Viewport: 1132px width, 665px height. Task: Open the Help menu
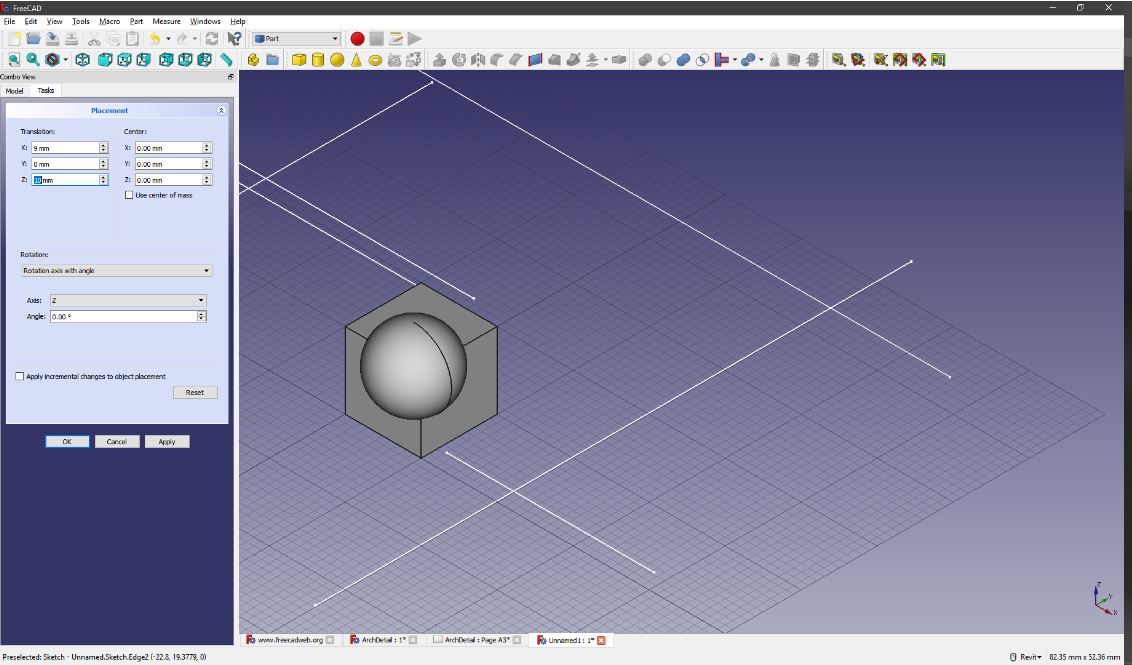(x=238, y=22)
